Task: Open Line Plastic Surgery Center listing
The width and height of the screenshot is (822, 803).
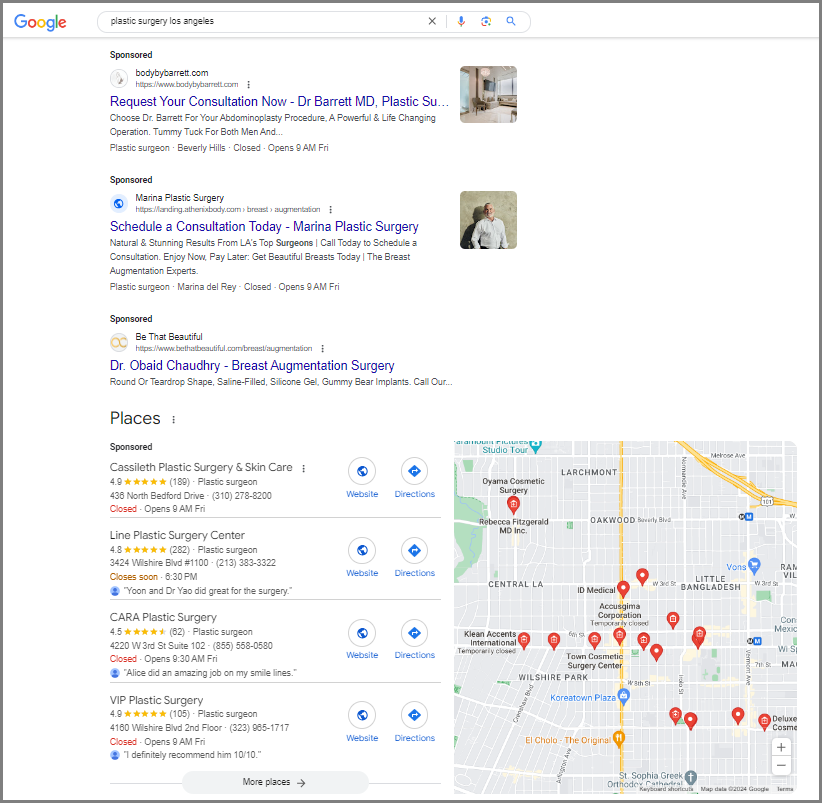Action: point(177,535)
